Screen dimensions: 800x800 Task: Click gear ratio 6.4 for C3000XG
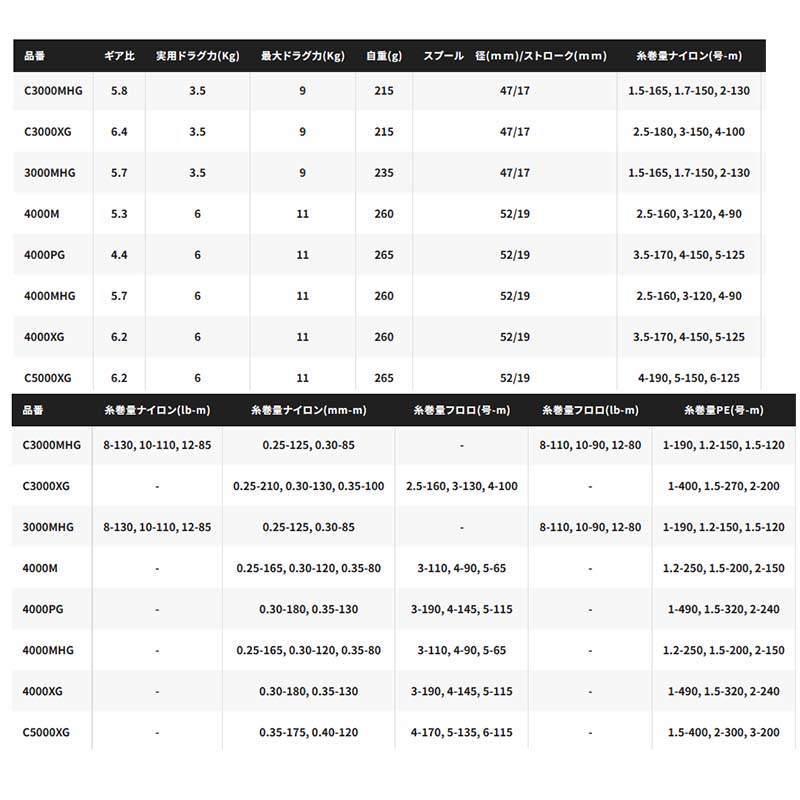click(x=120, y=132)
